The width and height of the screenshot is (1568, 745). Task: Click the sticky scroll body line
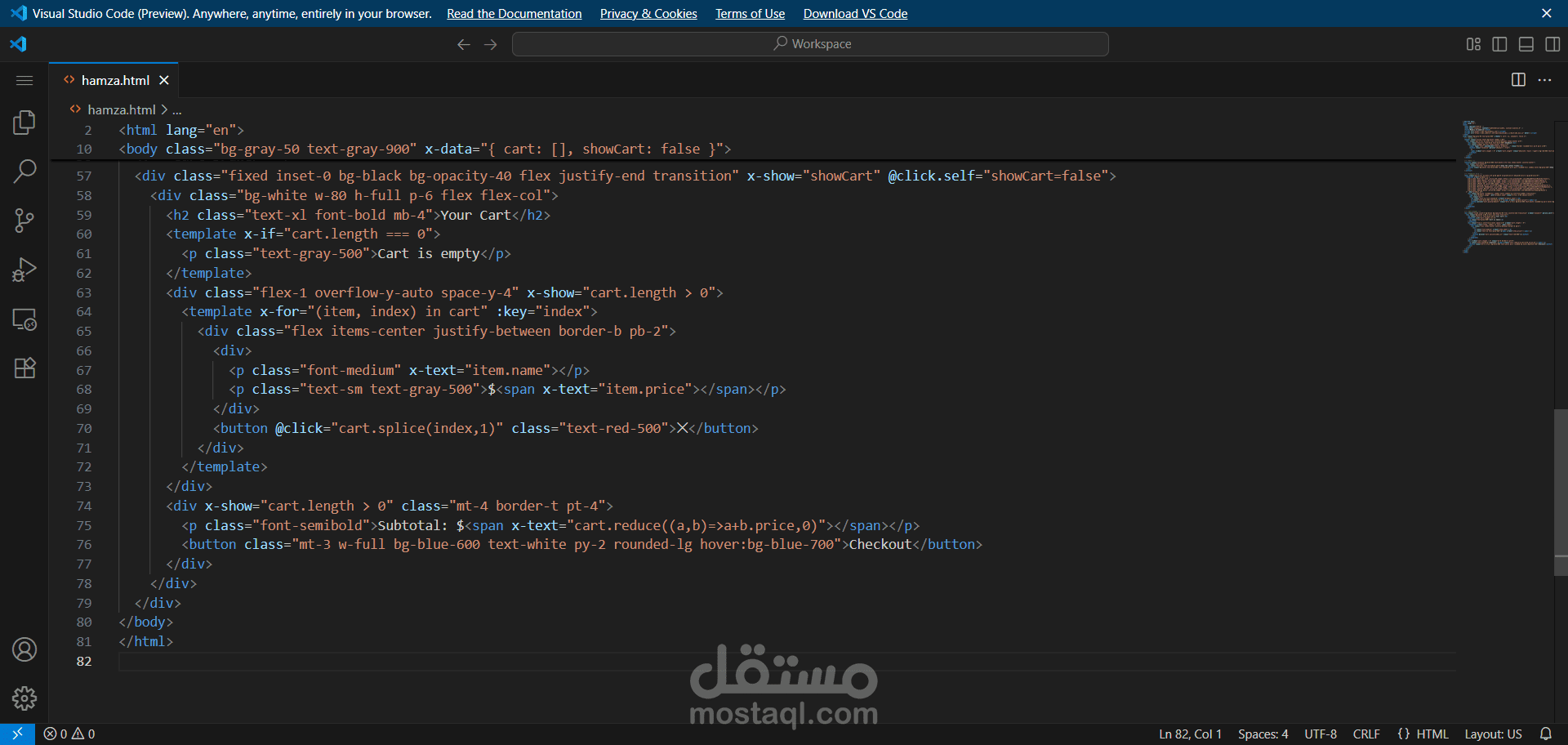click(x=425, y=149)
